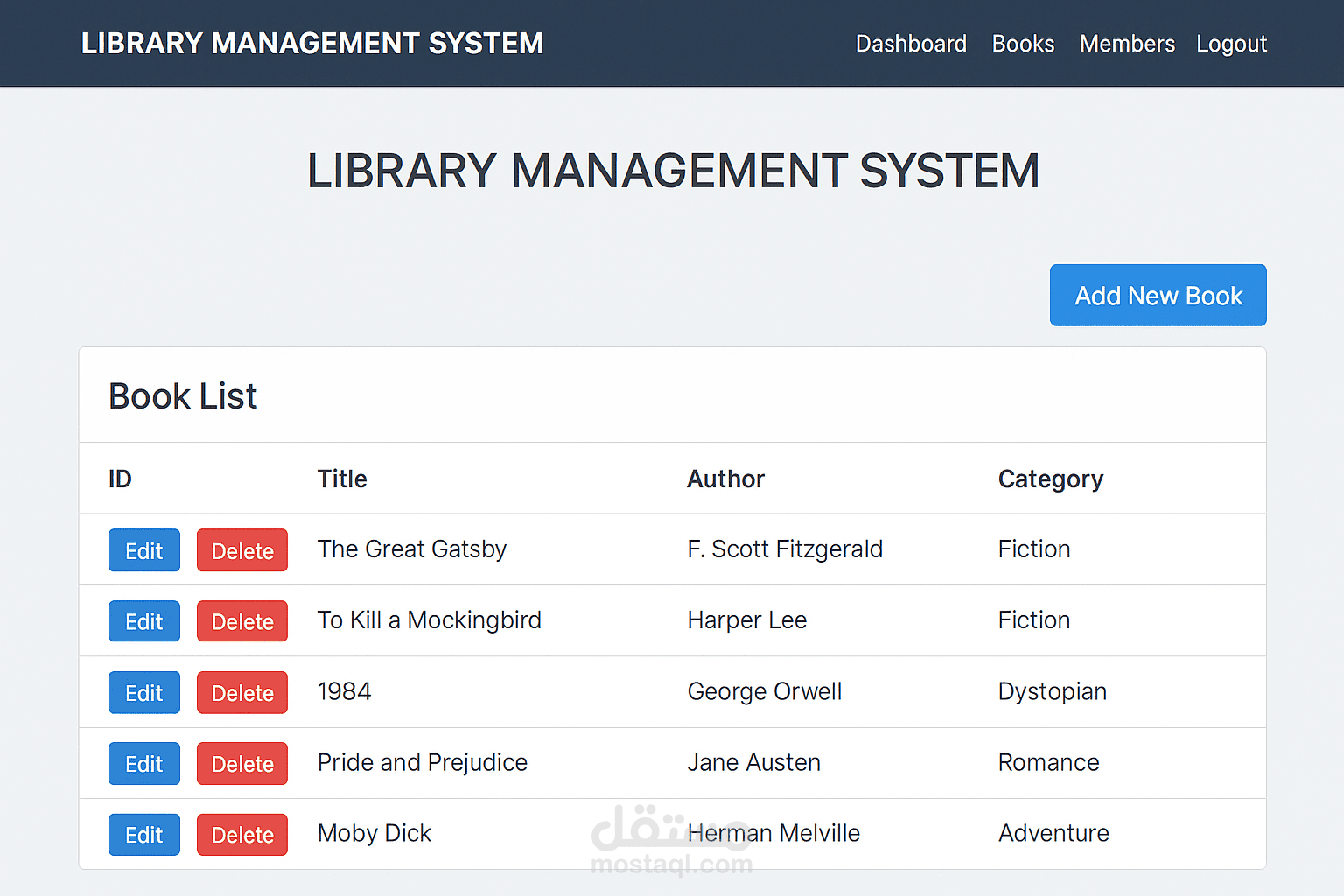The image size is (1344, 896).
Task: Click the Library Management System navbar brand
Action: (x=312, y=44)
